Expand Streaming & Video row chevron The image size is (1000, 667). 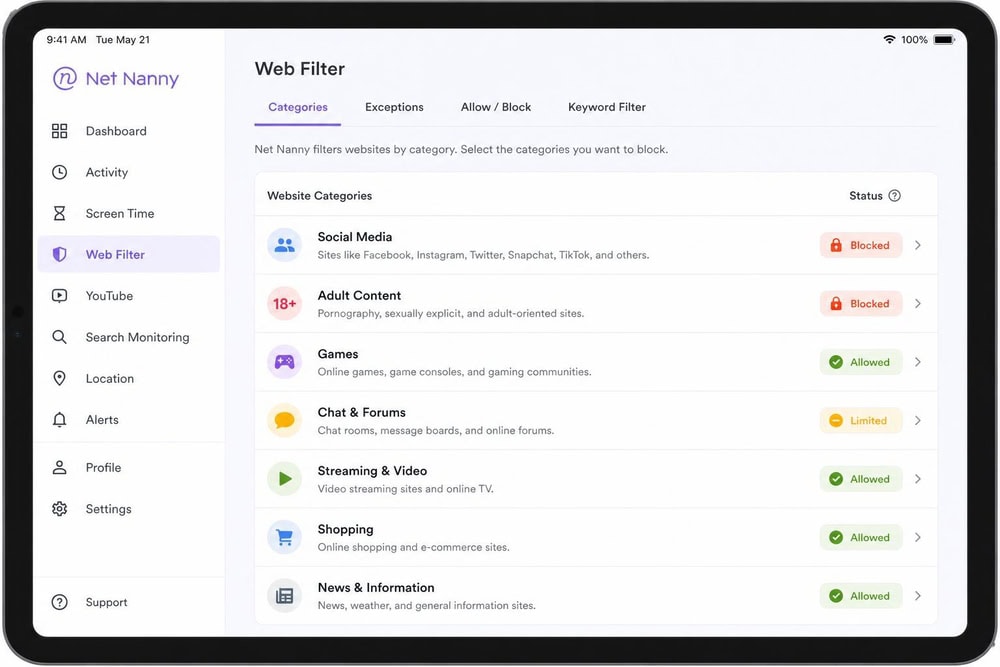[x=918, y=479]
